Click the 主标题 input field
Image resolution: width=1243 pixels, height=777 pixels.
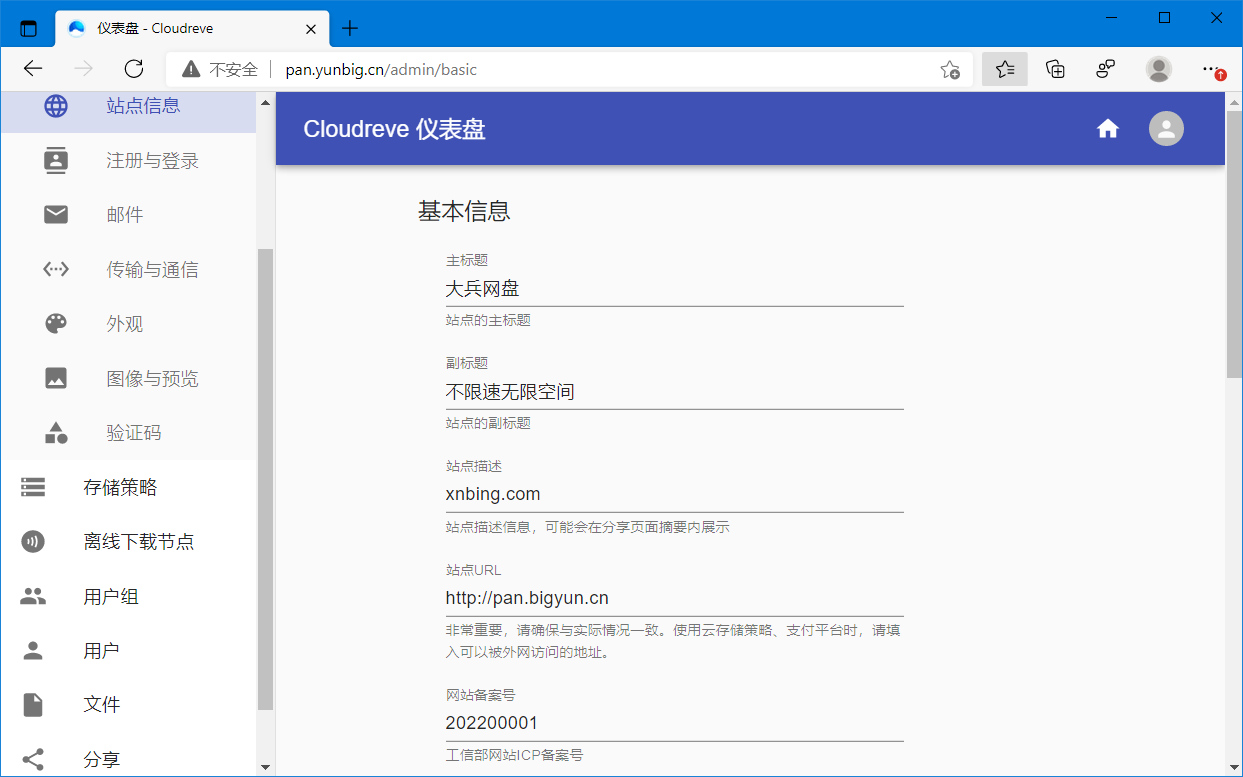tap(674, 290)
